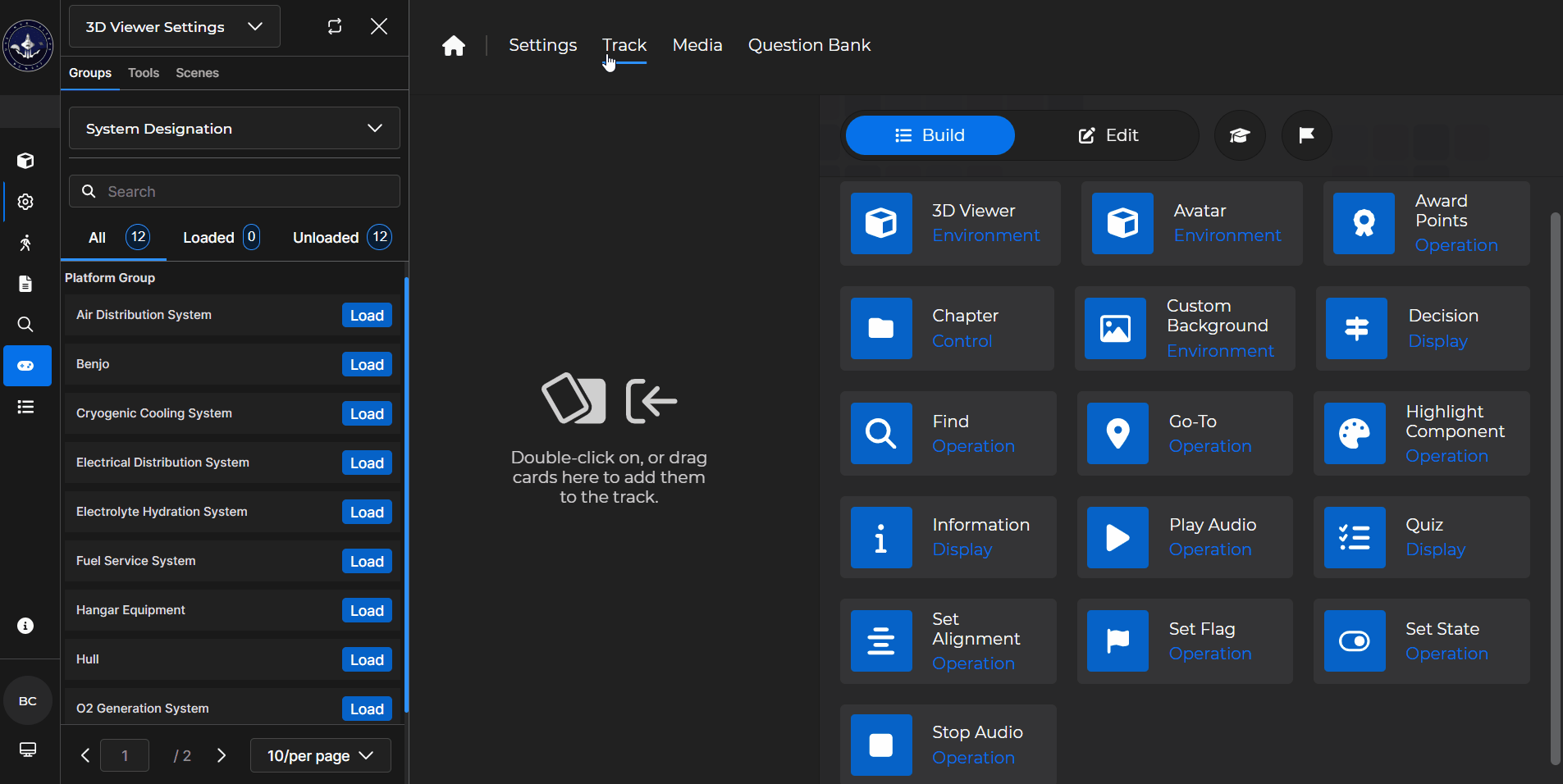The height and width of the screenshot is (784, 1563).
Task: Select the Go-To location pin icon
Action: tap(1117, 433)
